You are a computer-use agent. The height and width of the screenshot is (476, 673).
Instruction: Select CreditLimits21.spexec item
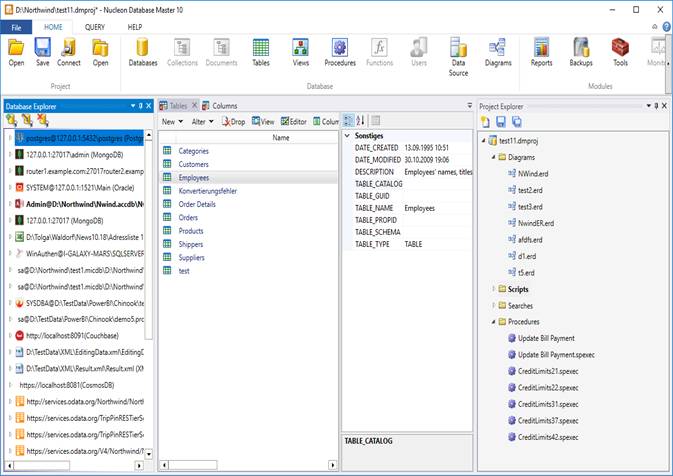[548, 371]
